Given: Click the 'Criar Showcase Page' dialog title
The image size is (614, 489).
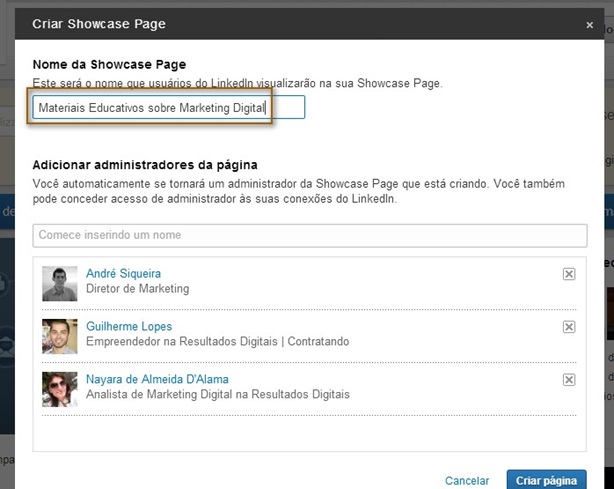Looking at the screenshot, I should point(99,22).
